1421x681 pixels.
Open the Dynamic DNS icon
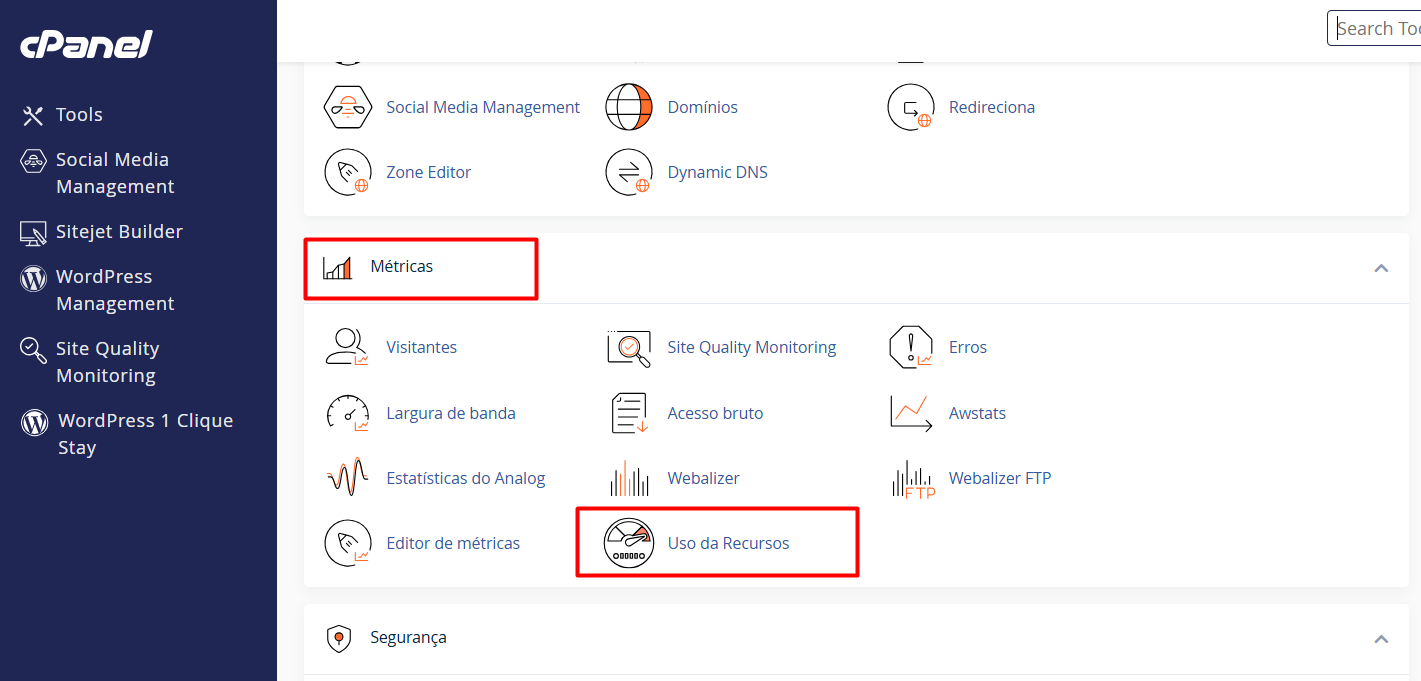(629, 171)
